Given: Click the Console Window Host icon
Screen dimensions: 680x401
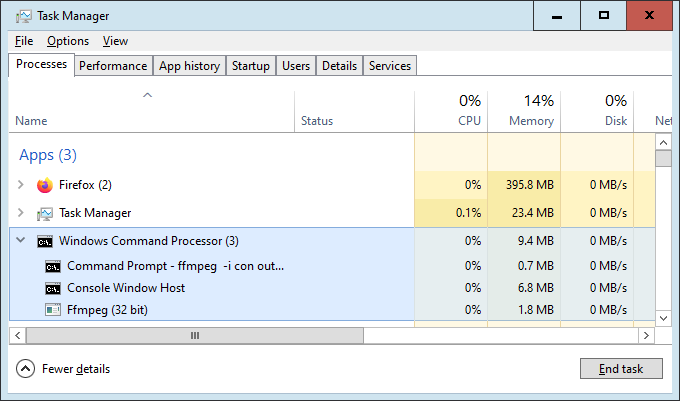Looking at the screenshot, I should (53, 288).
